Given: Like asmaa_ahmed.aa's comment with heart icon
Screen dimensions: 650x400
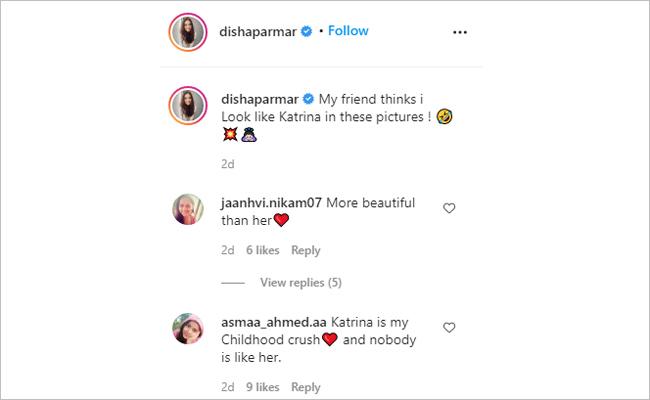Looking at the screenshot, I should click(x=449, y=328).
